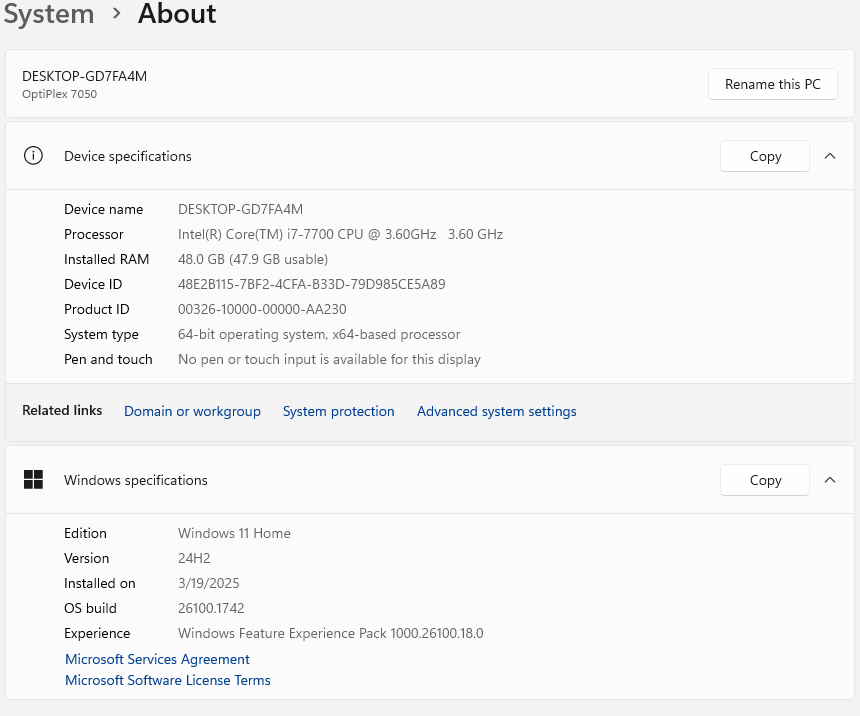Collapse the Windows specifications section

click(x=830, y=480)
